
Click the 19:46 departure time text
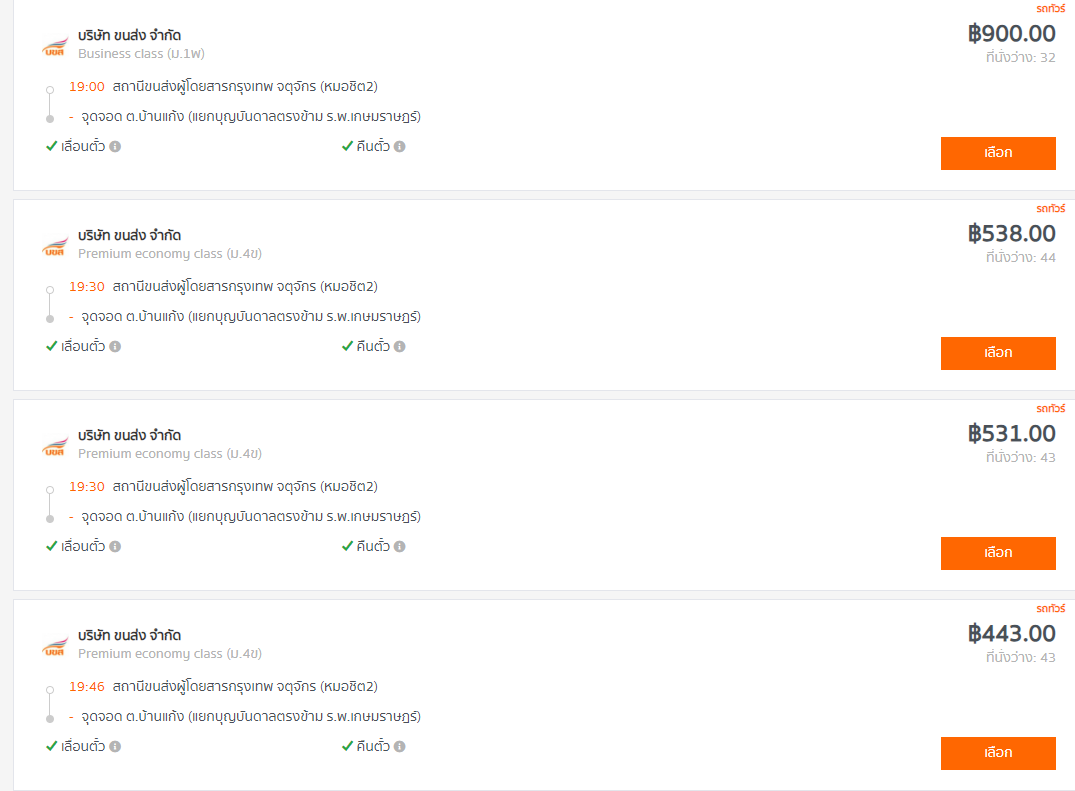[x=86, y=687]
